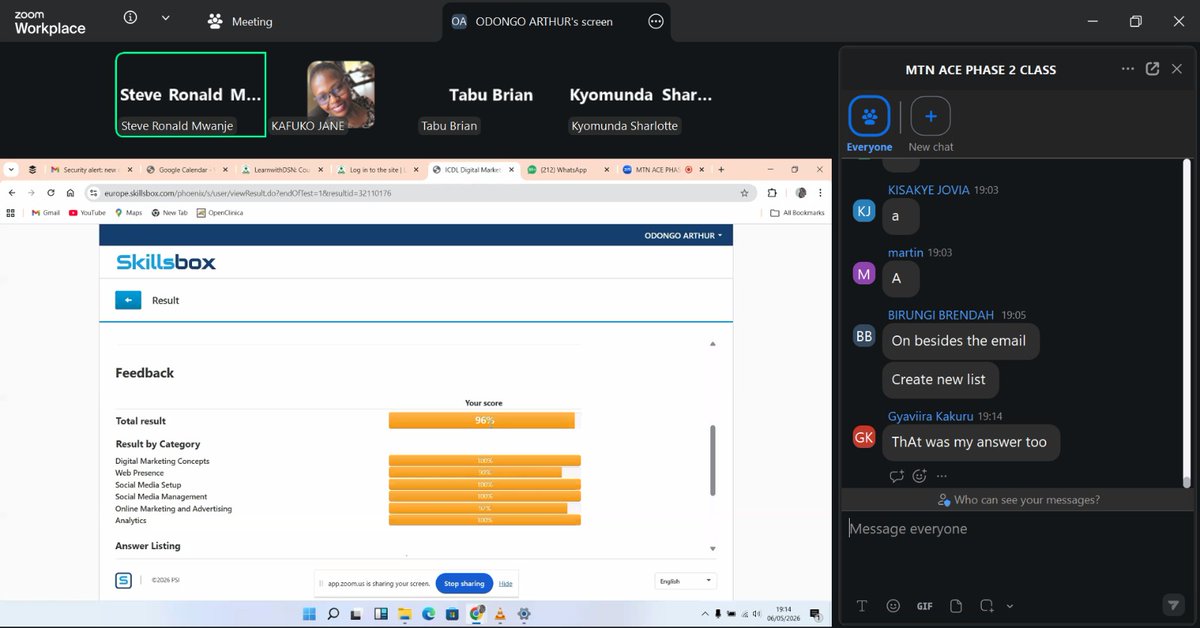Select KAFUKO JANE's video thumbnail
Viewport: 1200px width, 628px height.
point(341,94)
